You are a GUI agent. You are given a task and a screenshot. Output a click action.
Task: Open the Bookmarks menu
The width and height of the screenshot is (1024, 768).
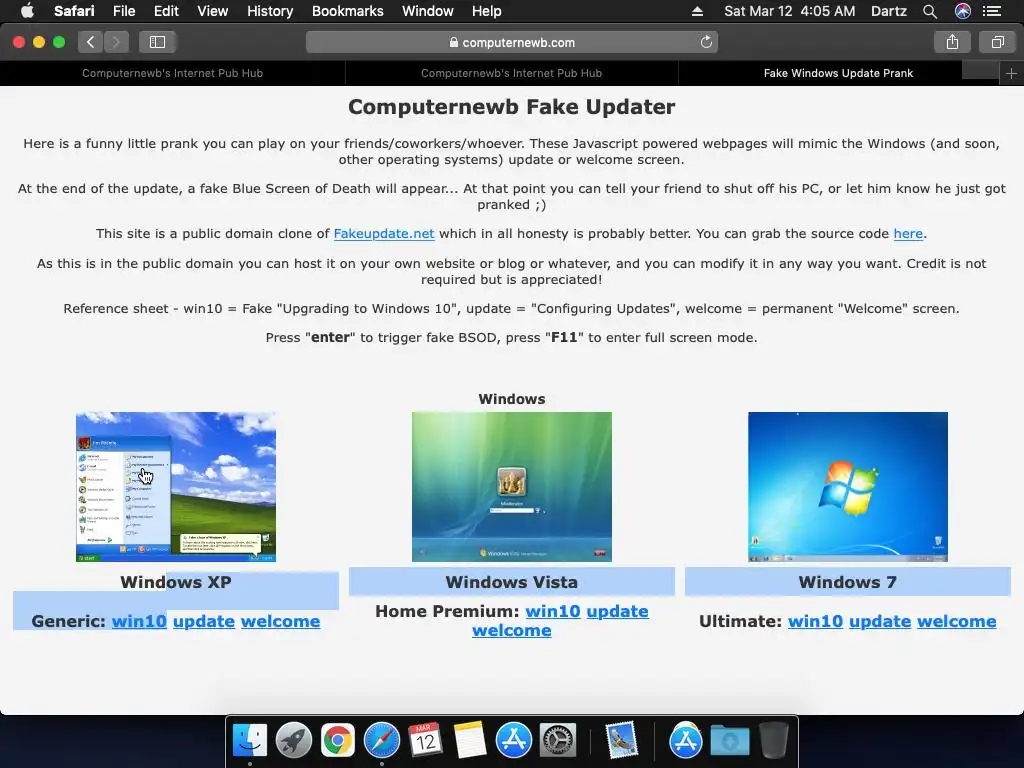coord(347,11)
